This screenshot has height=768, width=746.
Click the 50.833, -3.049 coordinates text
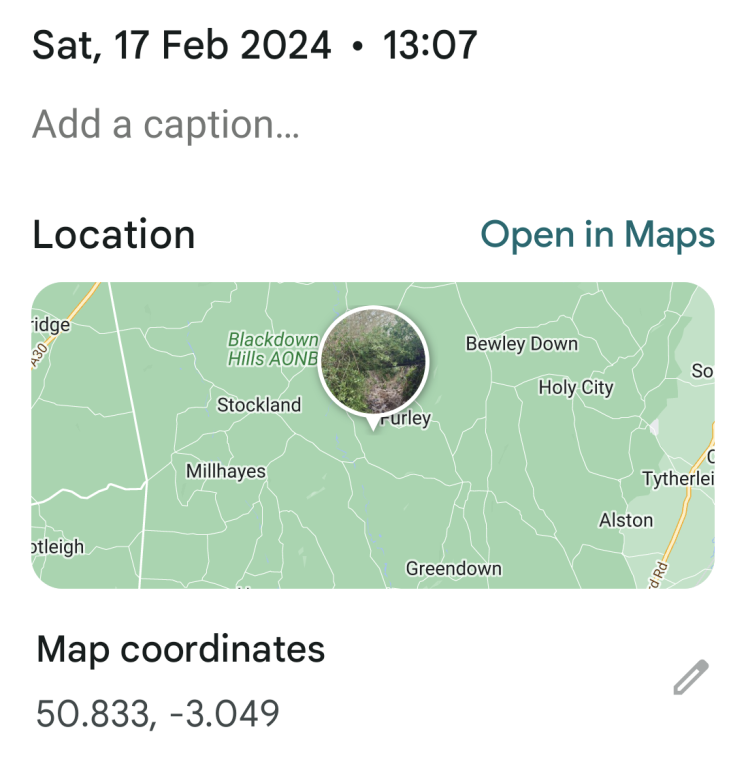coord(158,714)
